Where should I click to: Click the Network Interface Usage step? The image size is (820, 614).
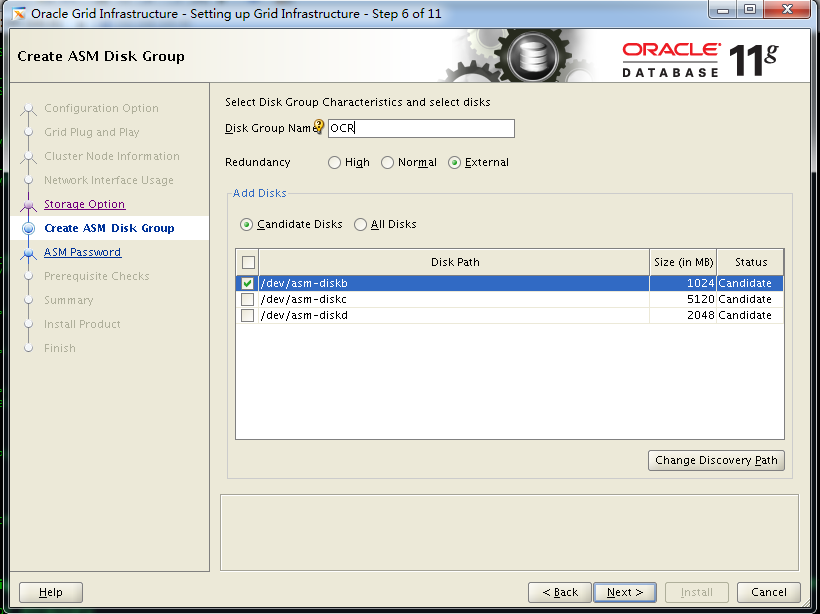pyautogui.click(x=109, y=180)
